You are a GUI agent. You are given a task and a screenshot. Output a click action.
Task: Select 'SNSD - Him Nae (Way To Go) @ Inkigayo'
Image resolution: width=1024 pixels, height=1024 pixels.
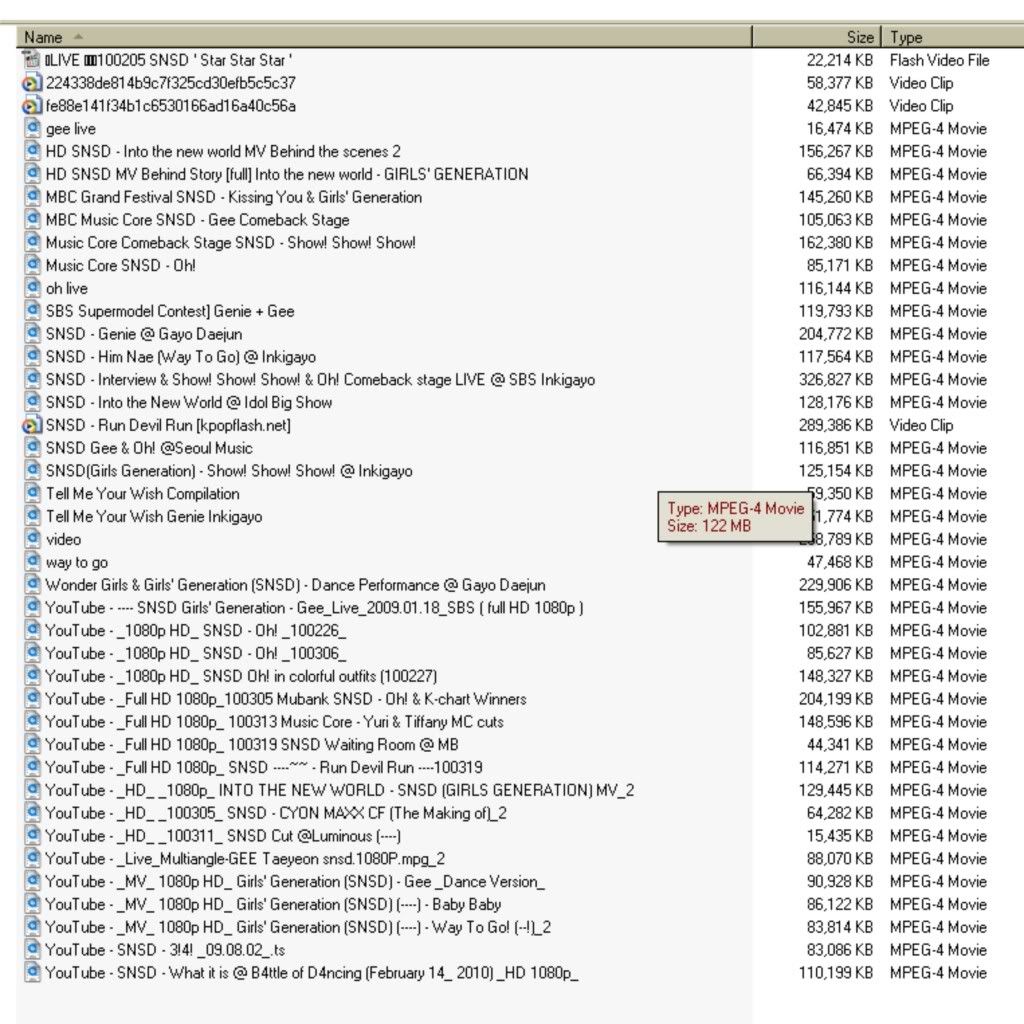tap(181, 357)
